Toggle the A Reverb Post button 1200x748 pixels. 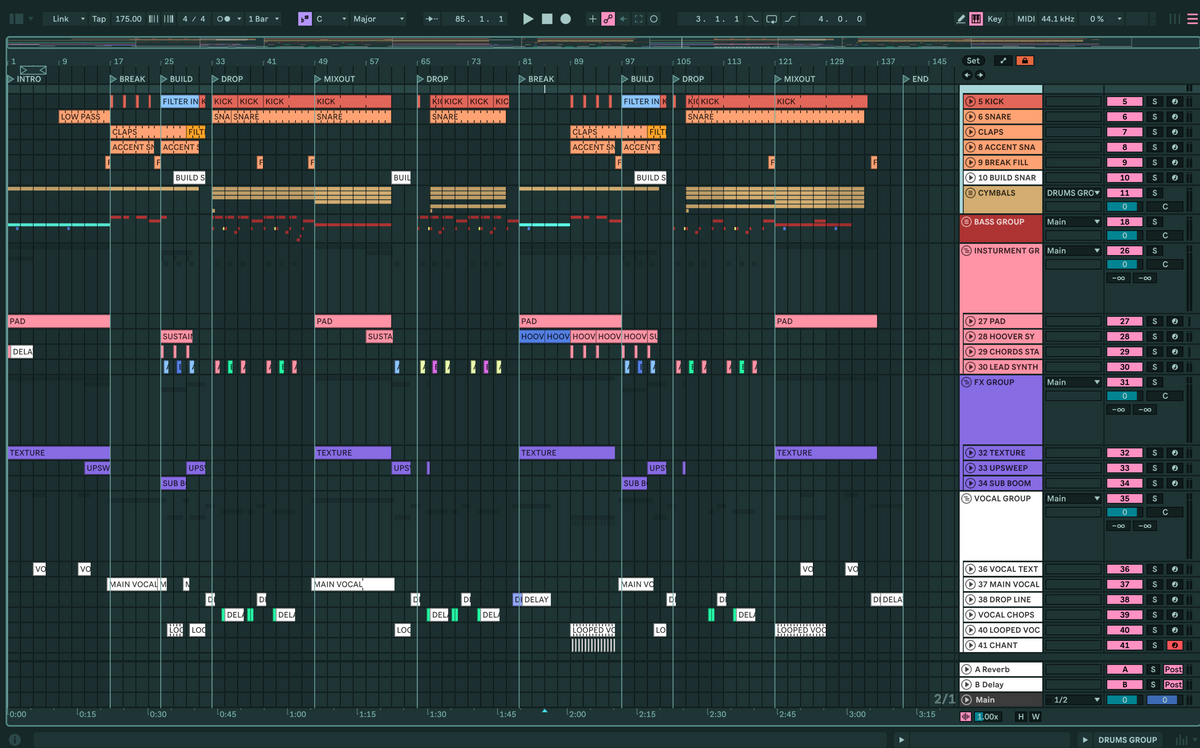click(x=1173, y=670)
